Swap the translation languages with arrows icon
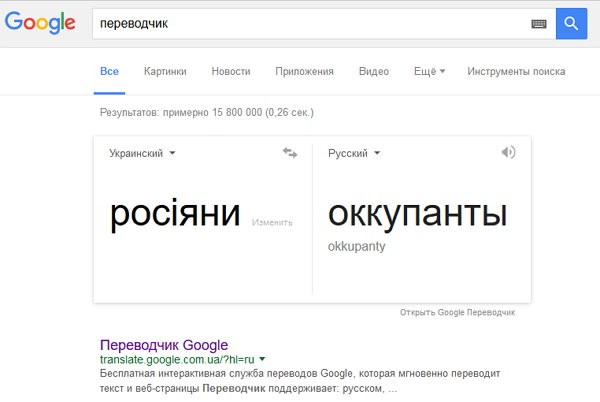Image resolution: width=600 pixels, height=402 pixels. pyautogui.click(x=290, y=153)
